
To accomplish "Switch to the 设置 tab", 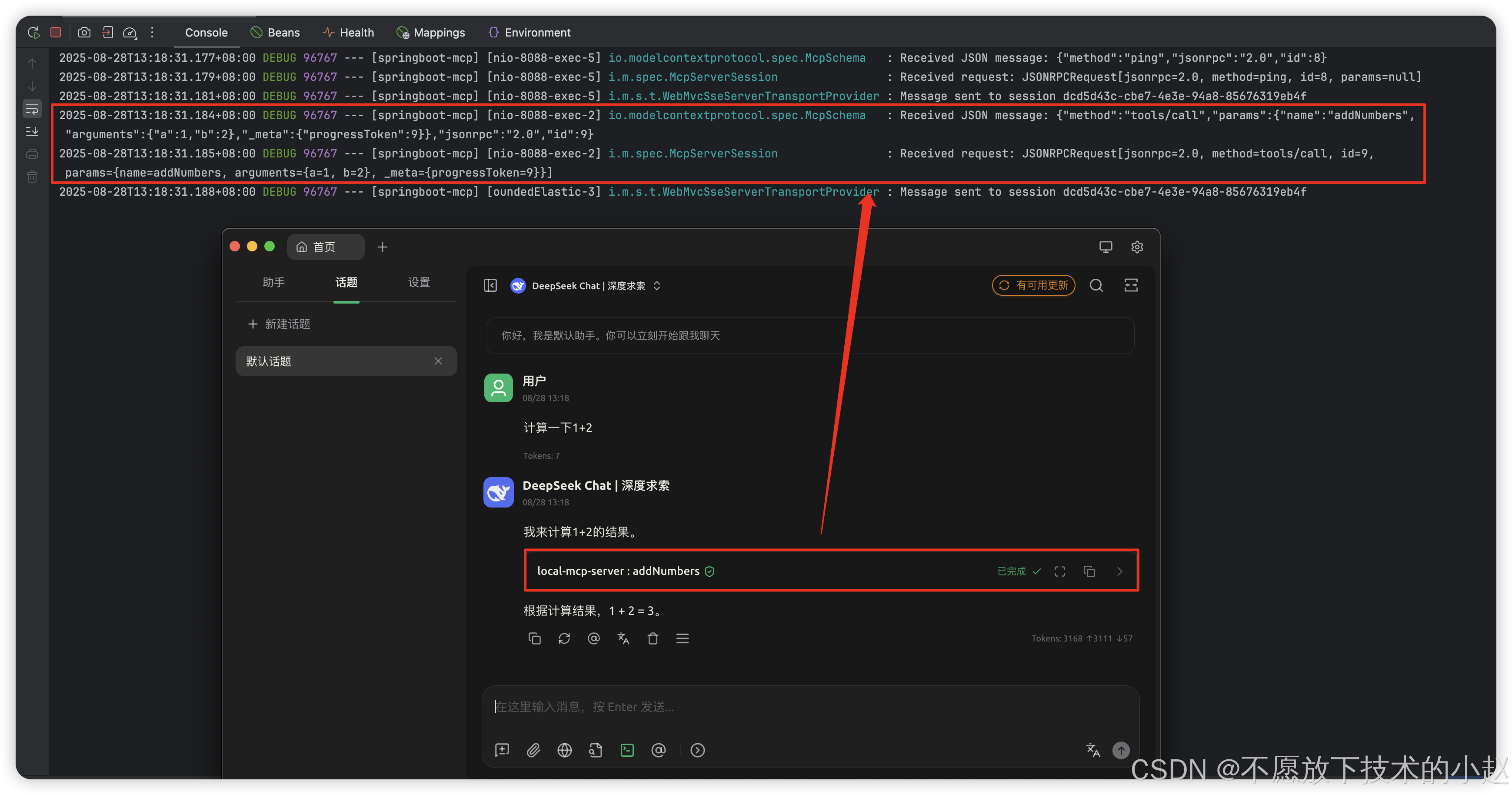I will coord(419,282).
